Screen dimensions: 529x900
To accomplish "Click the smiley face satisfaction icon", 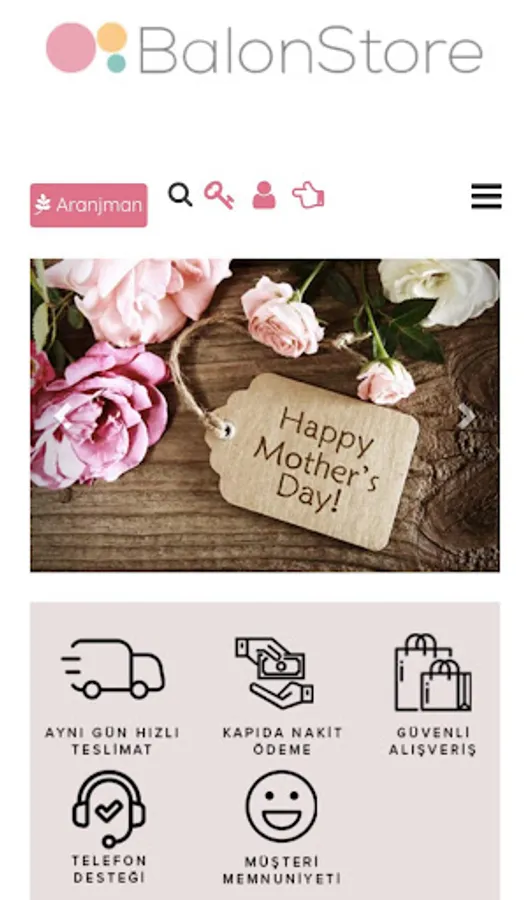I will click(x=281, y=806).
